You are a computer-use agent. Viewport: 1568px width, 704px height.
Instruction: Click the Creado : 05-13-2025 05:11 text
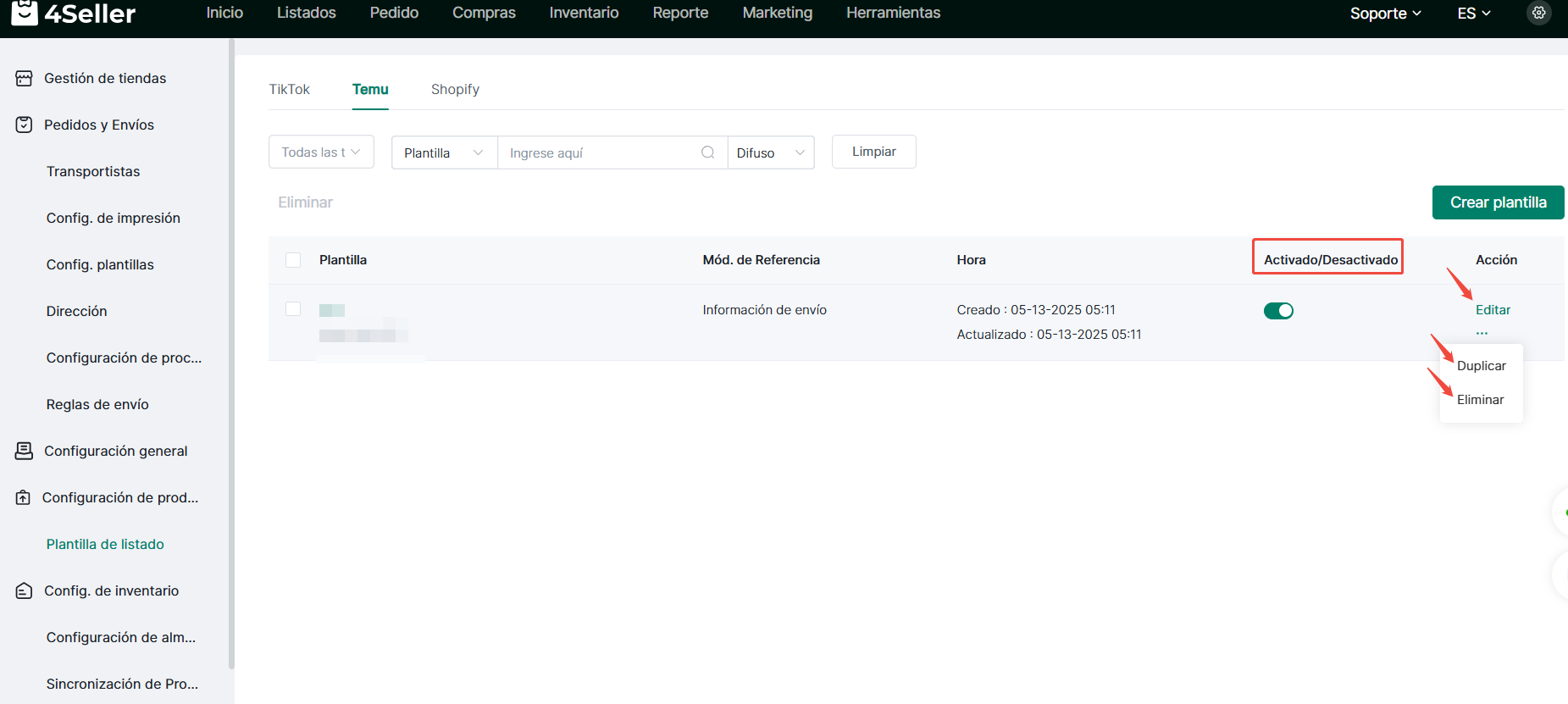coord(1036,310)
